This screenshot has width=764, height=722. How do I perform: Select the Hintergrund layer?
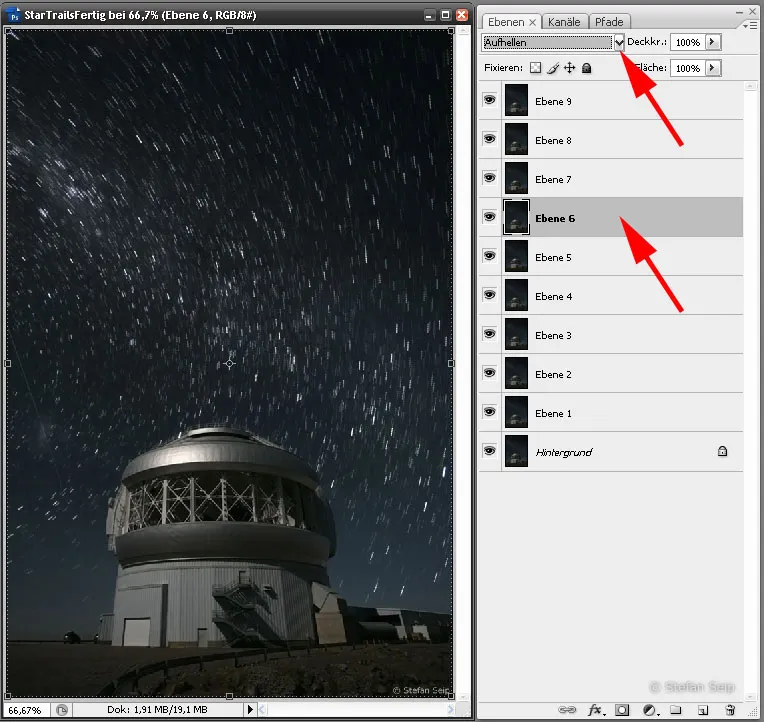[611, 451]
